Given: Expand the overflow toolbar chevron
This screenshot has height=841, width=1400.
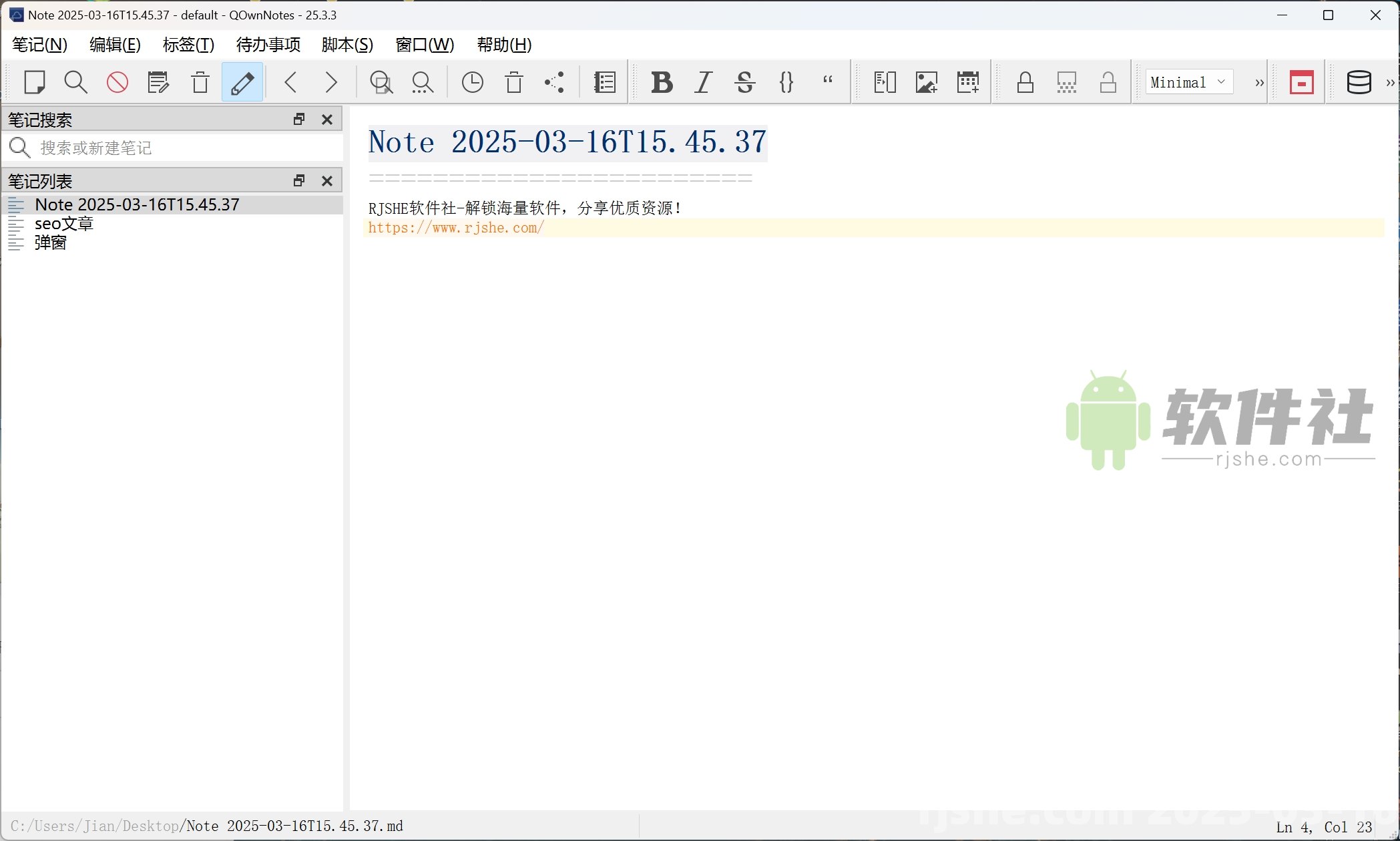Looking at the screenshot, I should click(1258, 82).
